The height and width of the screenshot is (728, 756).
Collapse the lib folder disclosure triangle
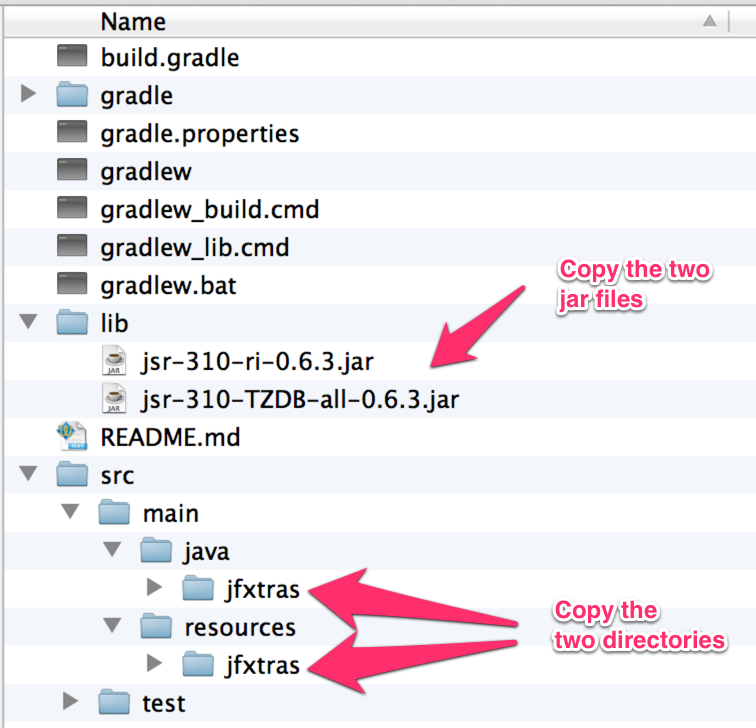click(28, 323)
